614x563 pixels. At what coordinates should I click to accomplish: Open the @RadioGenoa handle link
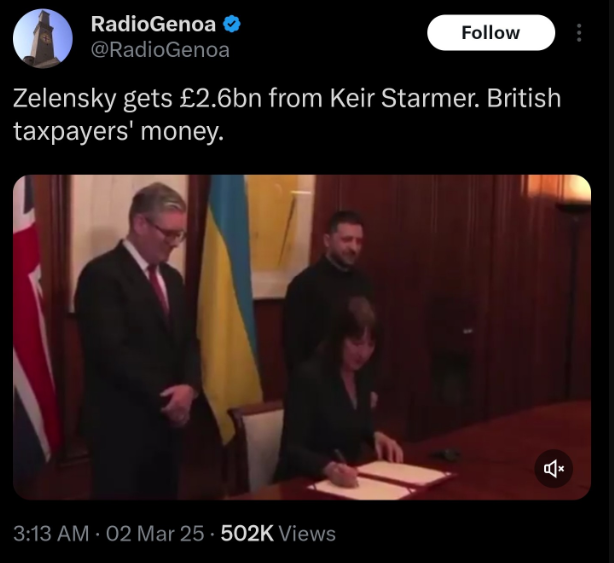point(160,50)
